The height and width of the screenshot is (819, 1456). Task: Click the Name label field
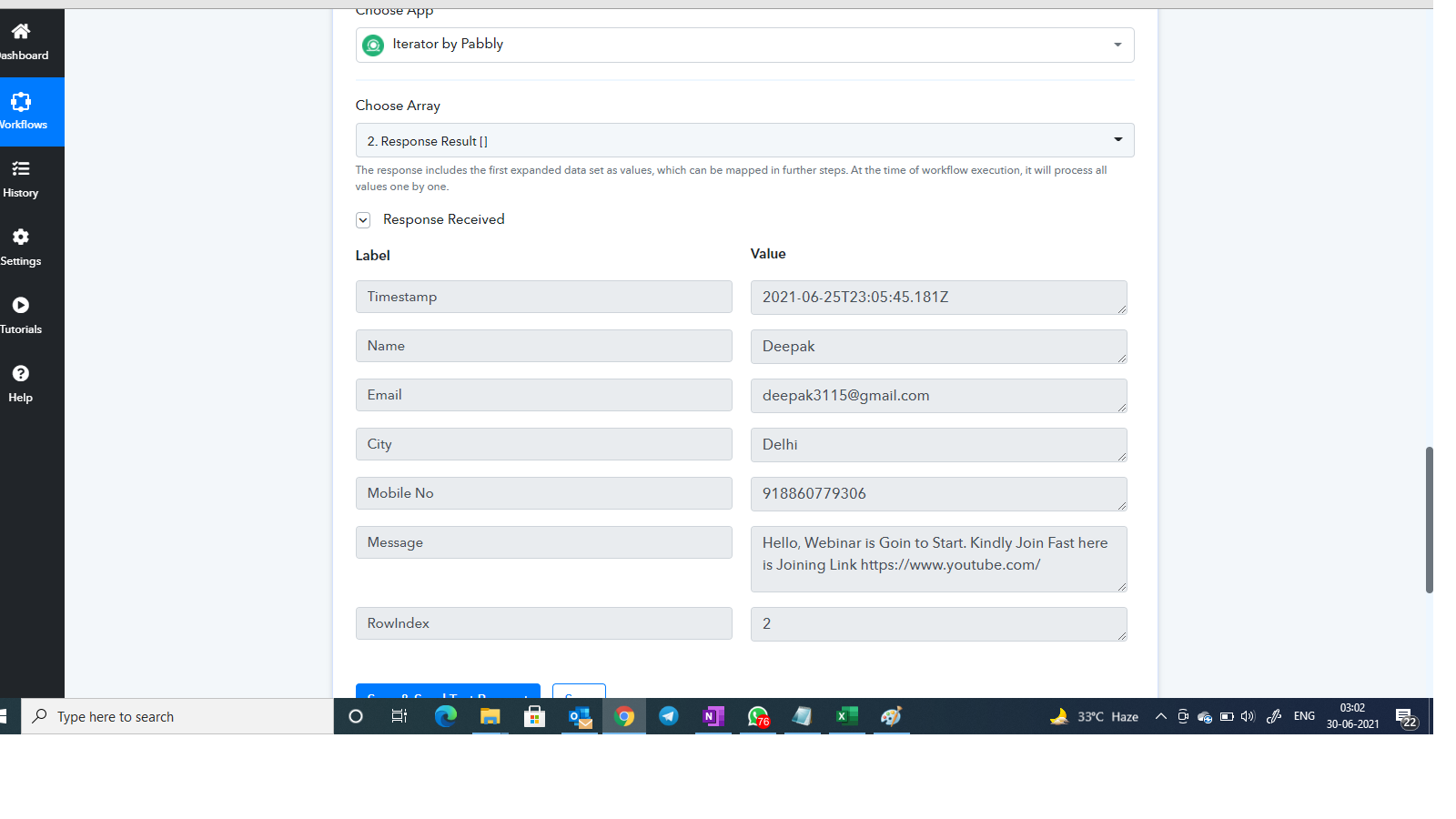click(543, 346)
